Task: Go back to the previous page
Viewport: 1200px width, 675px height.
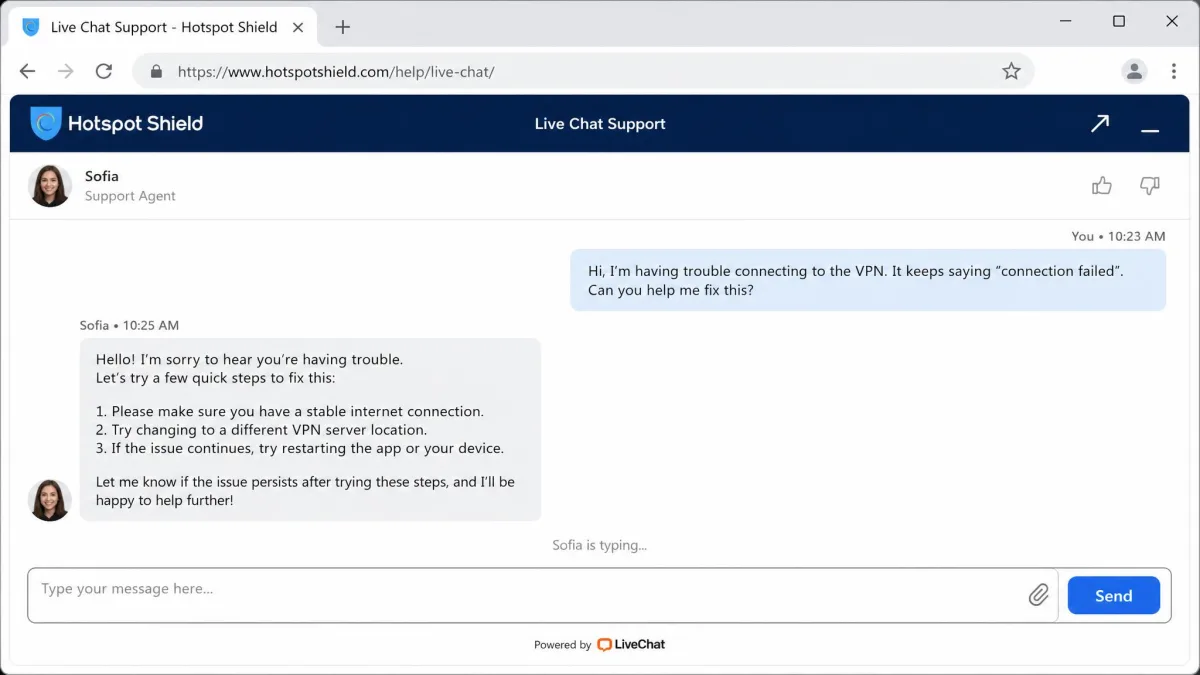Action: tap(27, 71)
